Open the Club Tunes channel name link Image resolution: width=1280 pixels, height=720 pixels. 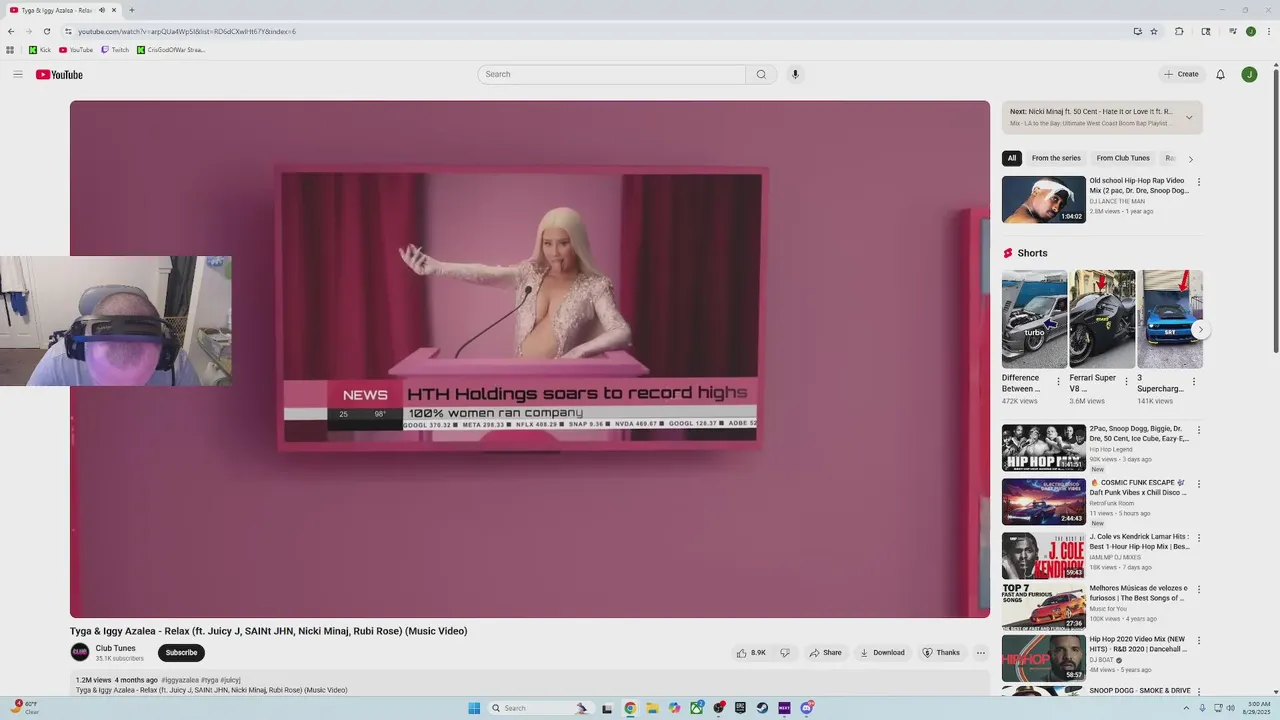115,648
